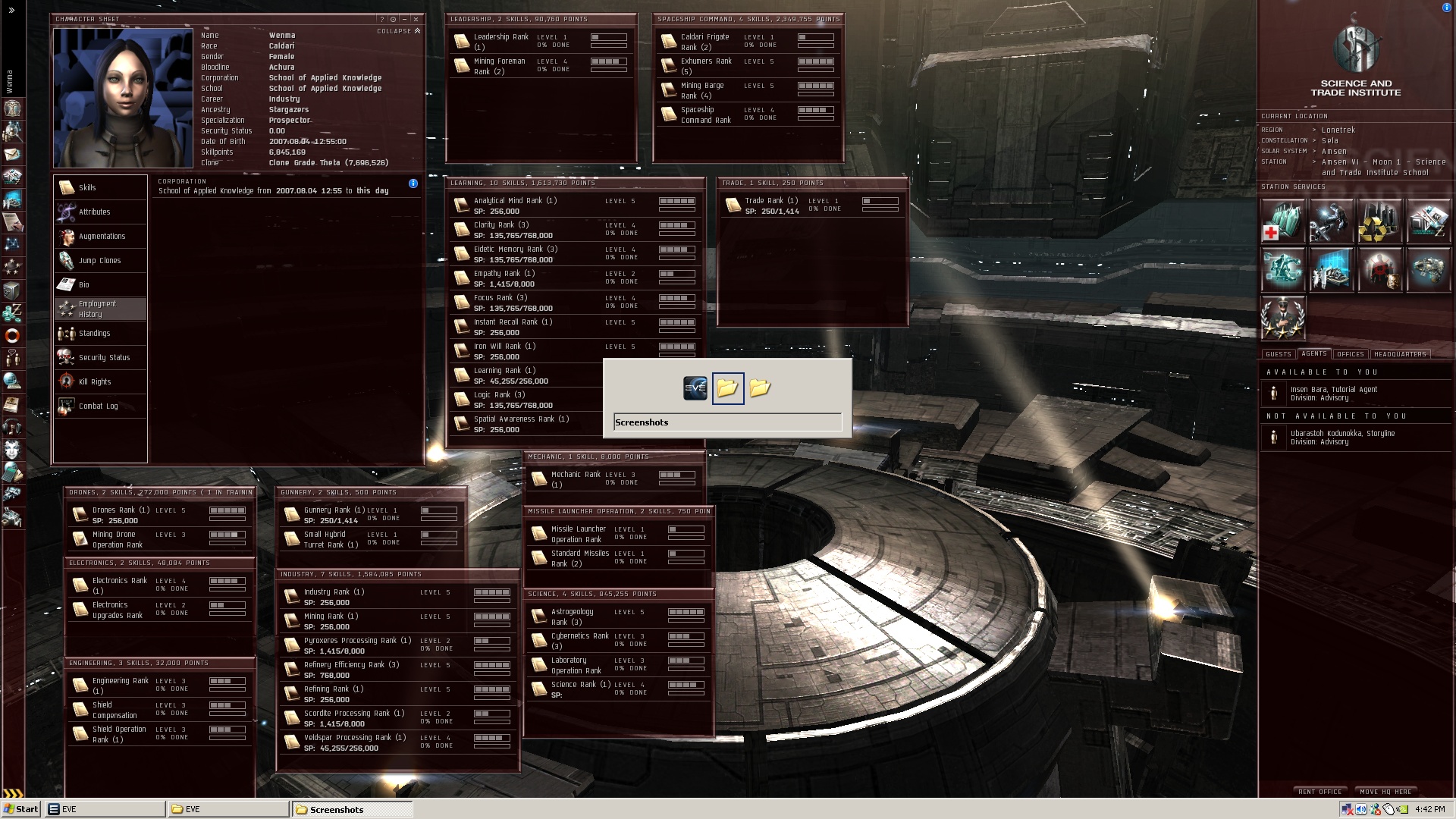Select the Standings section
This screenshot has width=1456, height=819.
coord(95,333)
